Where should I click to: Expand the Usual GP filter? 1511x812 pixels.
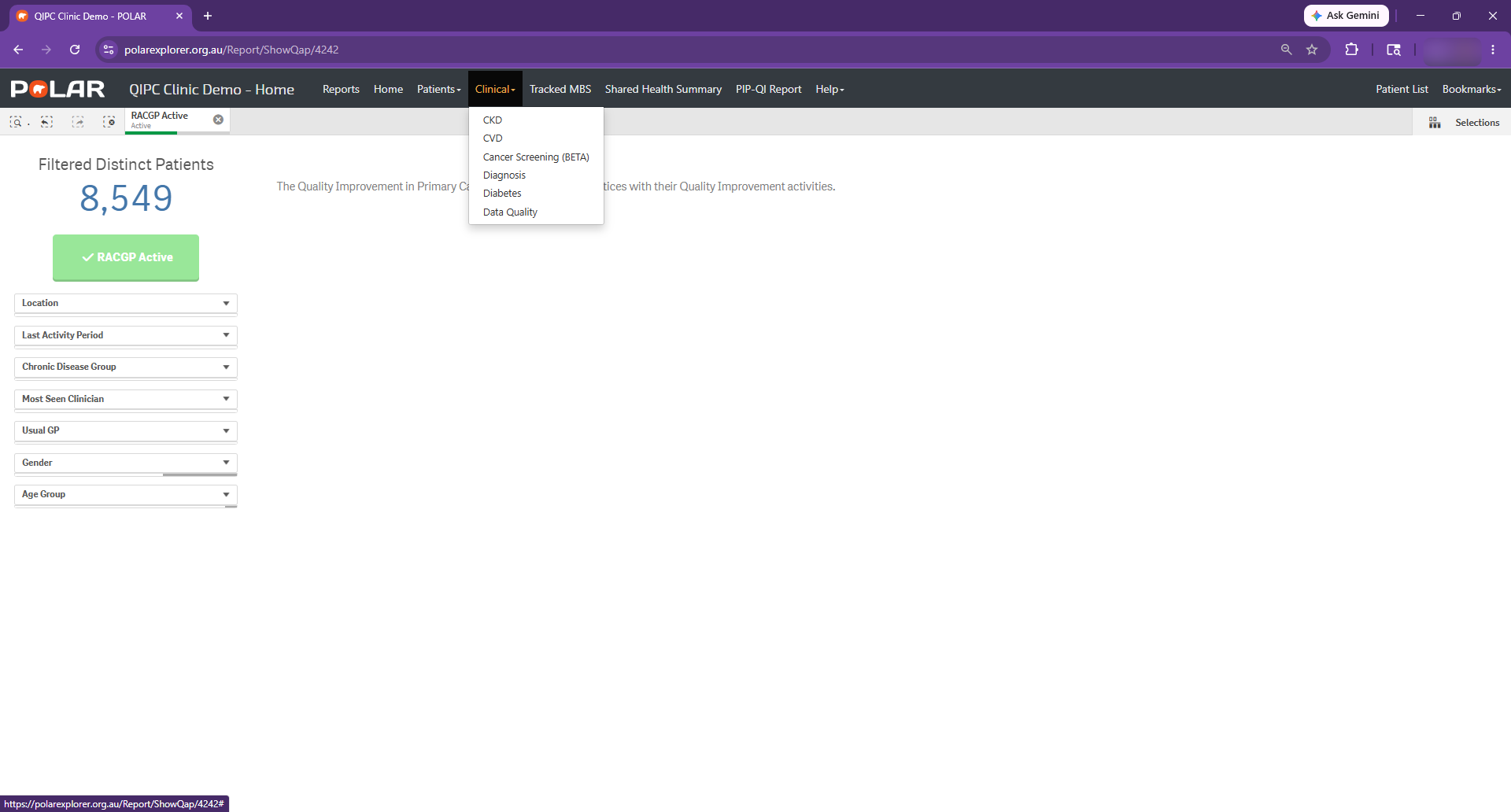coord(126,430)
